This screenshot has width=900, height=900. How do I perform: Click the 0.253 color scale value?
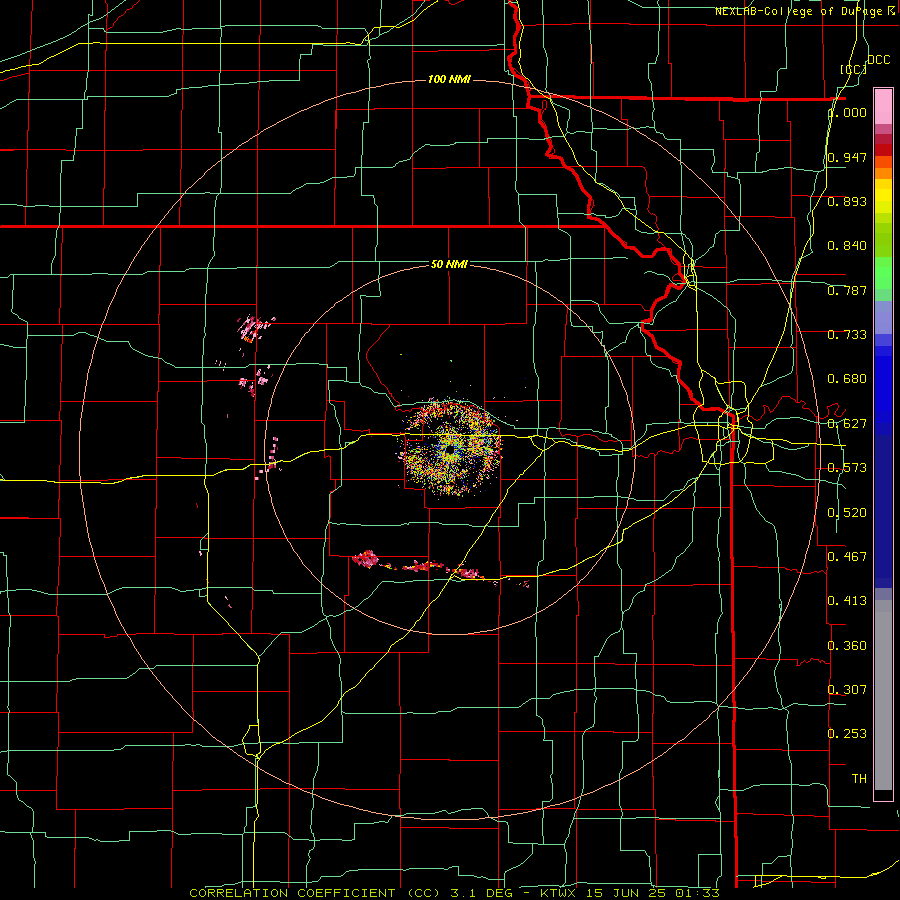tap(847, 734)
